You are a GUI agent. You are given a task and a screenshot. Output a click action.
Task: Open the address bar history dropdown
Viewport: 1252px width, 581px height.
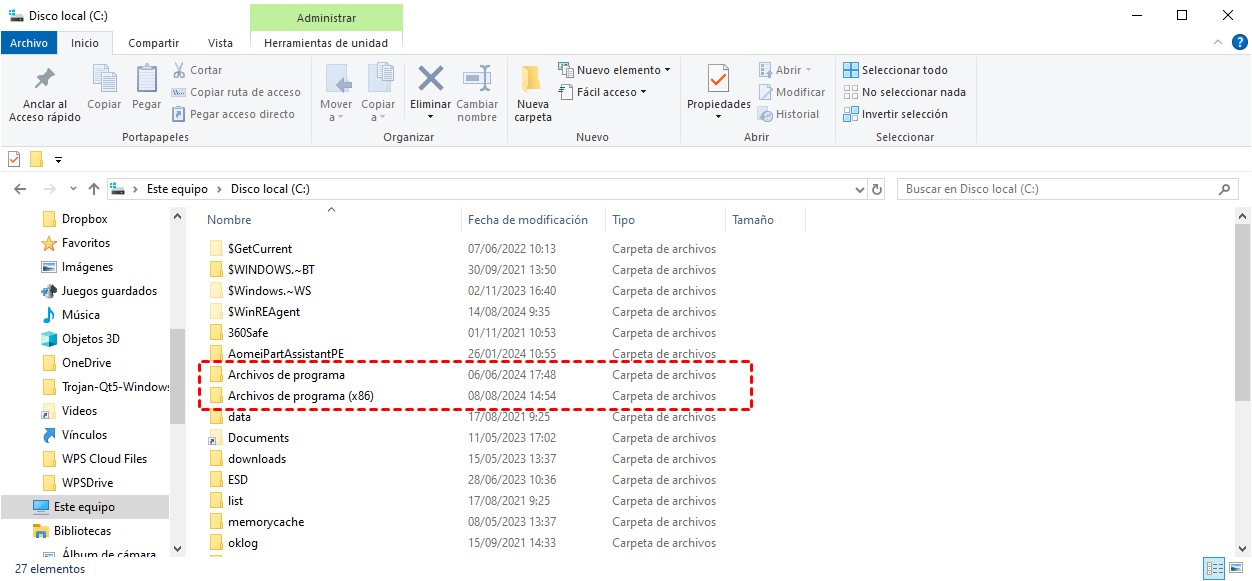(859, 188)
